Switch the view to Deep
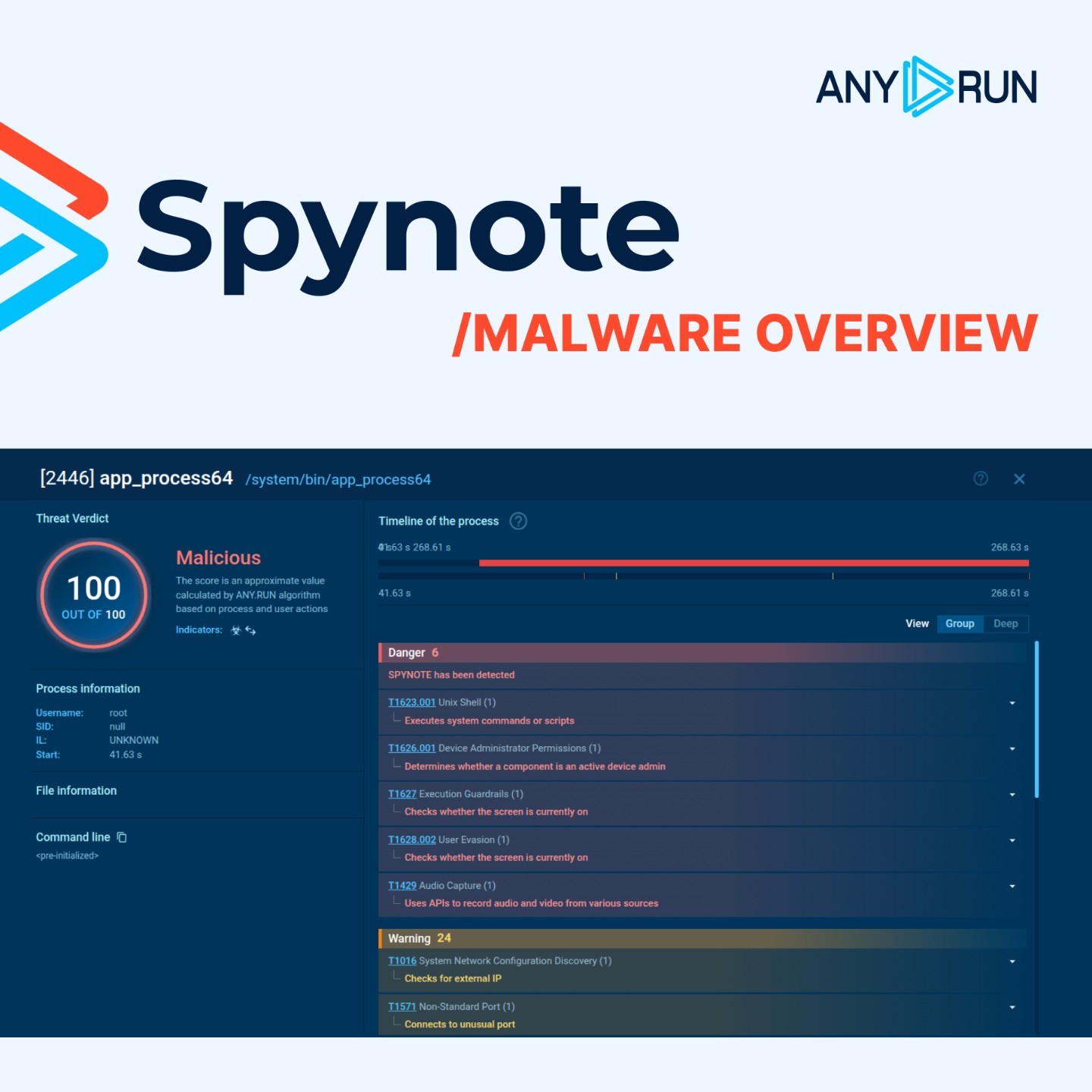Image resolution: width=1092 pixels, height=1092 pixels. click(x=1006, y=623)
